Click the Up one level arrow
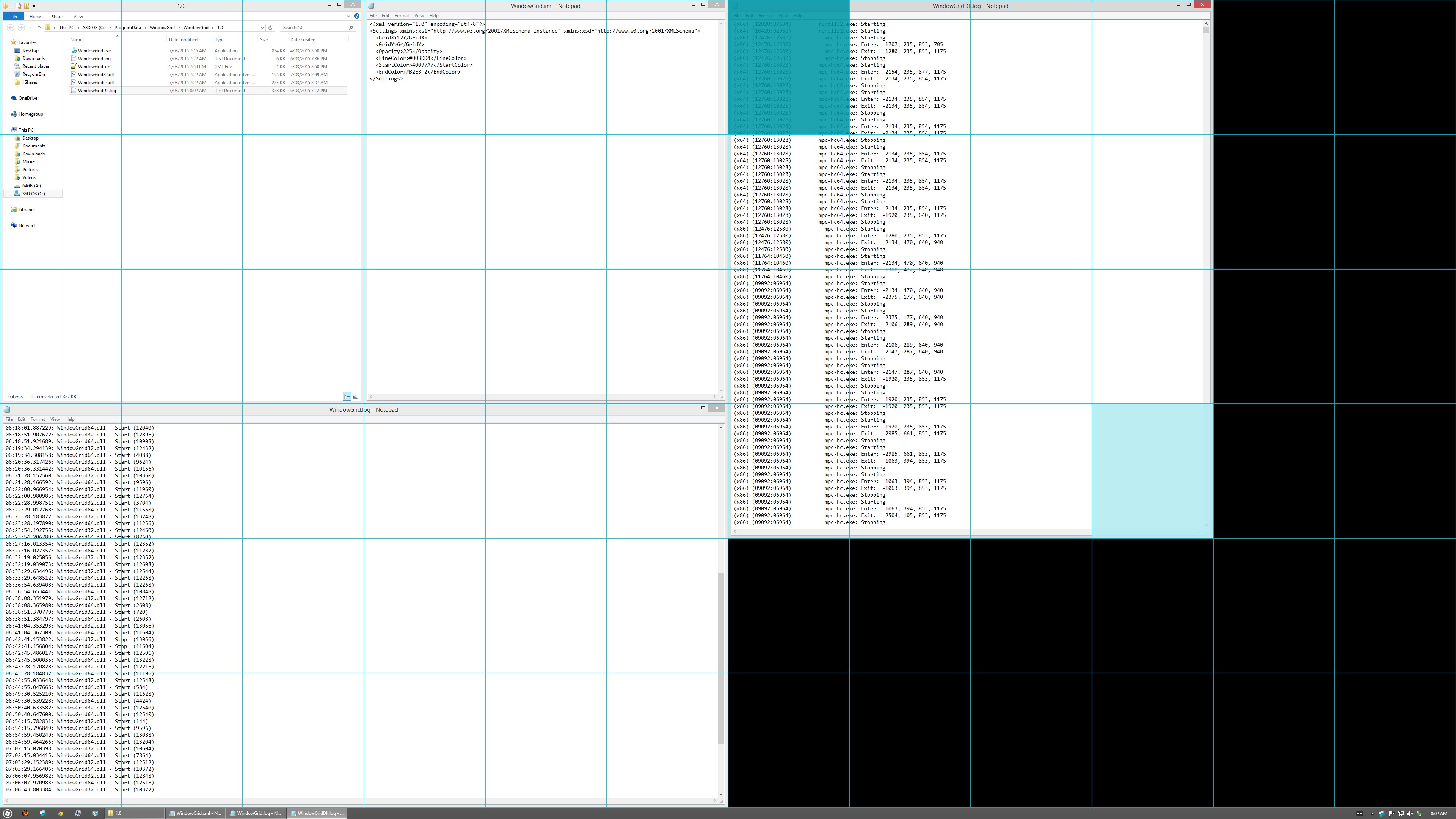The image size is (1456, 819). [38, 28]
